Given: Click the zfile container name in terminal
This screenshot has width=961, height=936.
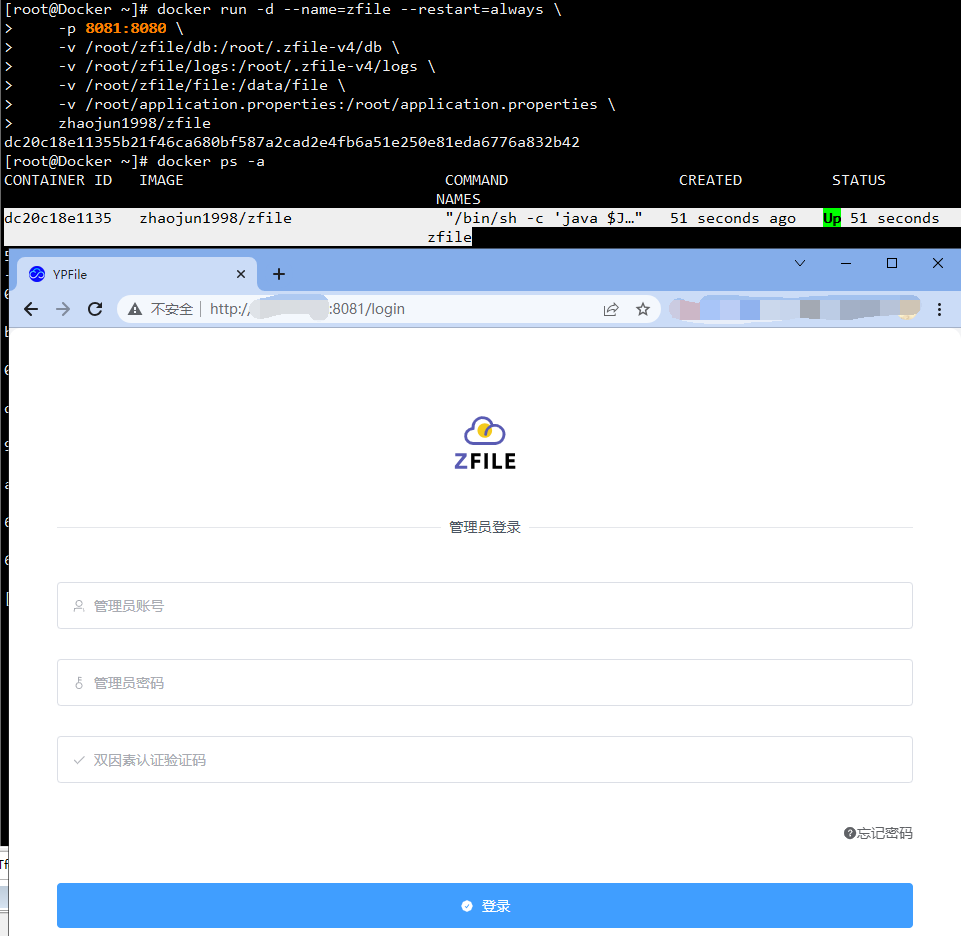Looking at the screenshot, I should coord(449,237).
